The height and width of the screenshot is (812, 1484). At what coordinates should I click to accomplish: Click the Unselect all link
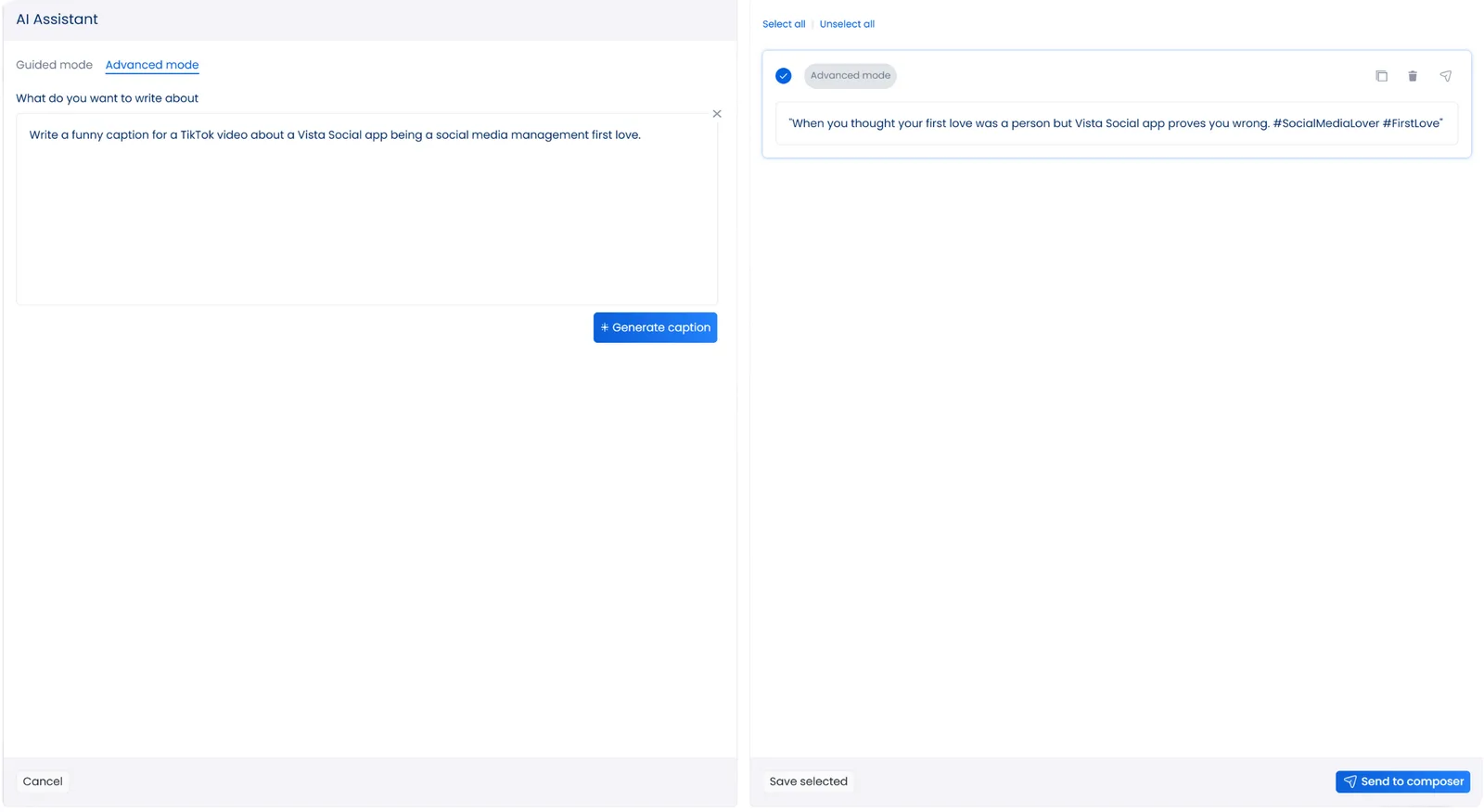(x=847, y=24)
